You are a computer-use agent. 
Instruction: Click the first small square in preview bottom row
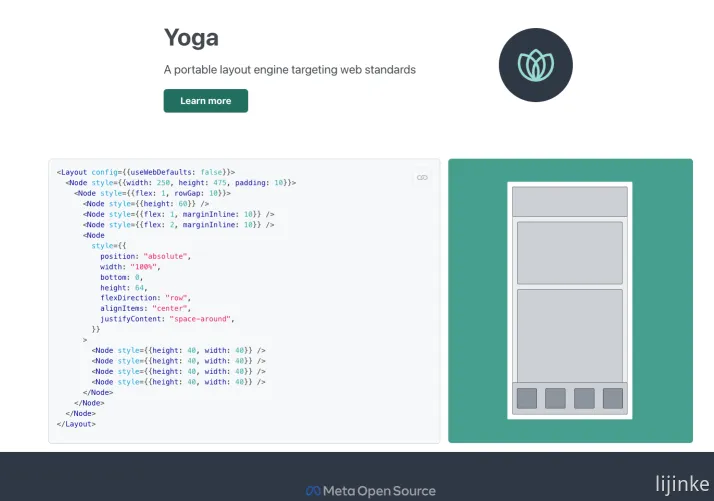(x=527, y=398)
